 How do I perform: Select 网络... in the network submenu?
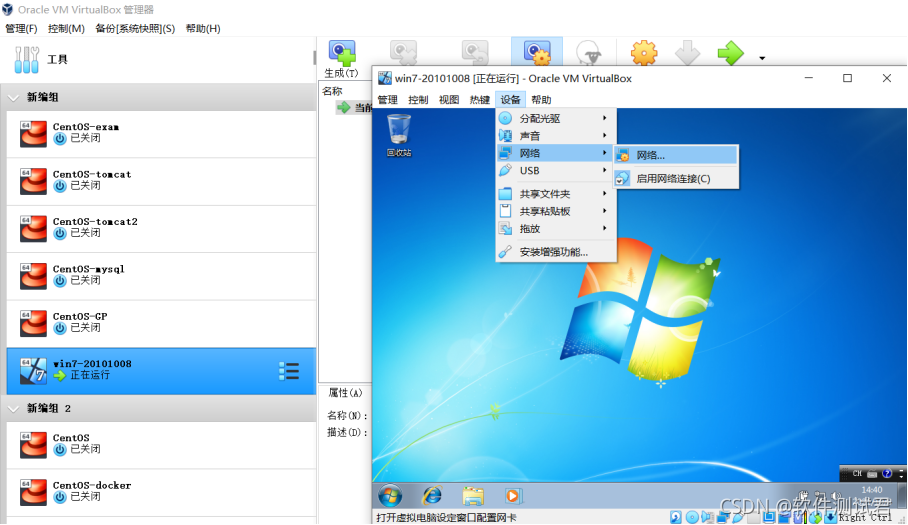[x=676, y=155]
